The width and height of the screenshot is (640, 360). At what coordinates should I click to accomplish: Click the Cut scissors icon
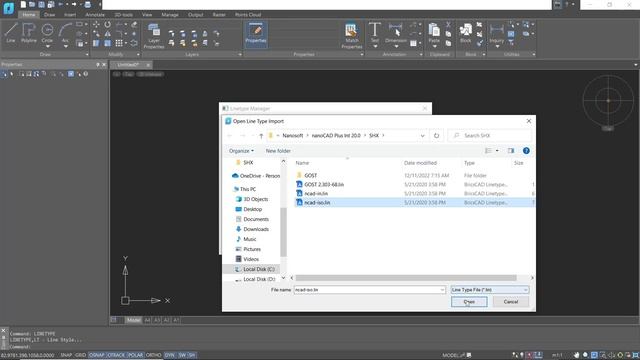pyautogui.click(x=448, y=25)
